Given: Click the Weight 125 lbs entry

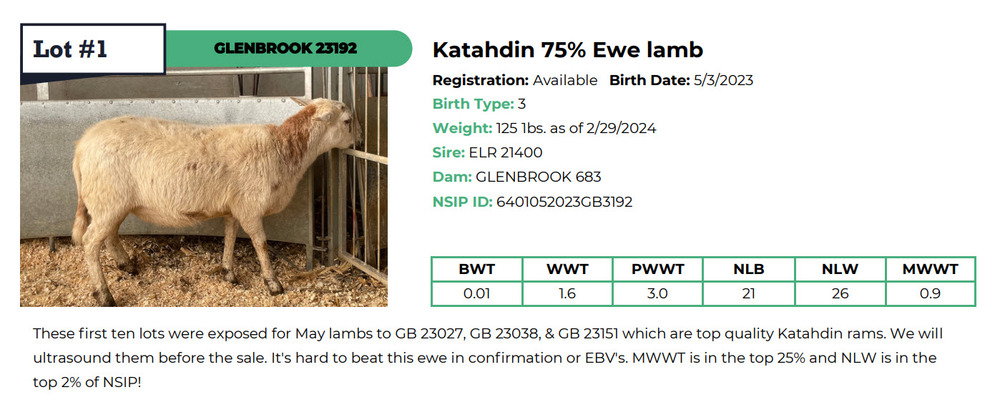Looking at the screenshot, I should pos(544,128).
